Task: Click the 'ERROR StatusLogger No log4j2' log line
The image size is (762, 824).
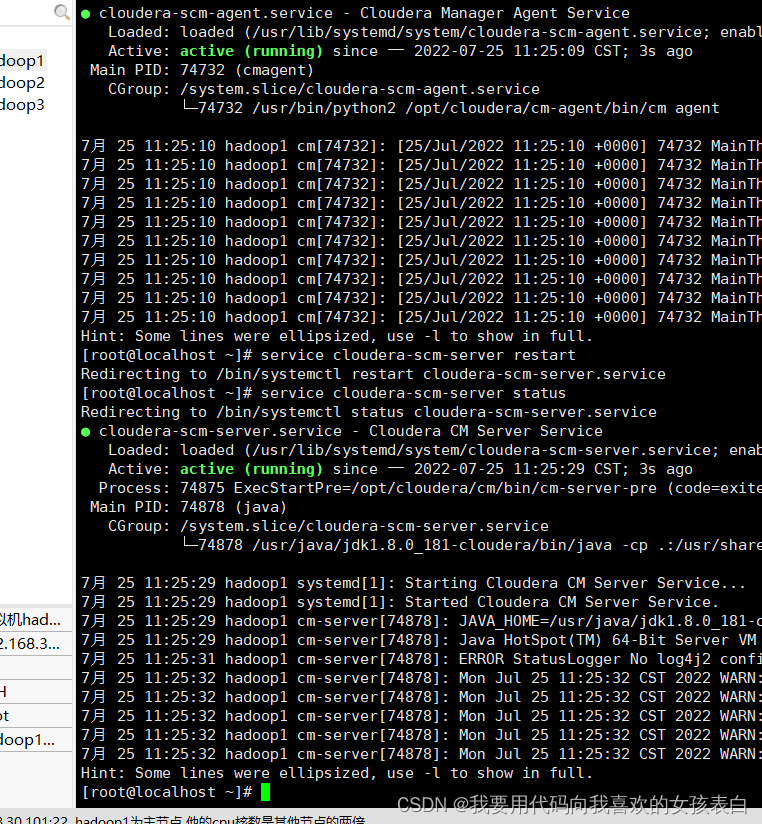Action: point(421,659)
